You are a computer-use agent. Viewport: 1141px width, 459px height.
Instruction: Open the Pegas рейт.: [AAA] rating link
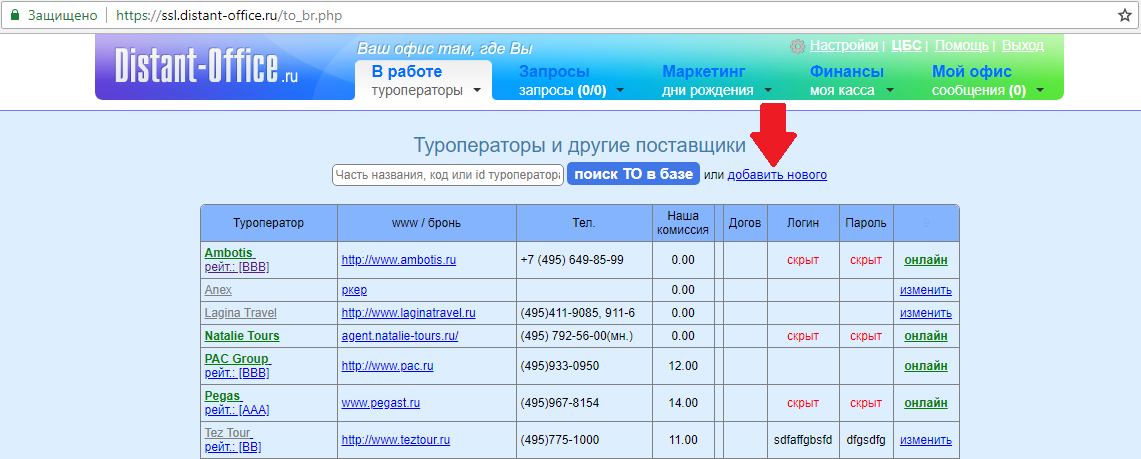[x=236, y=410]
